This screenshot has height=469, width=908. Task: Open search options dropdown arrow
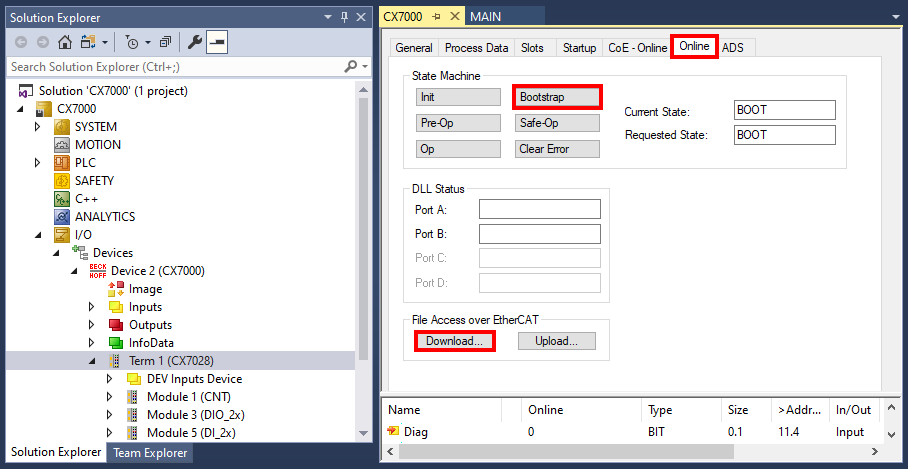(x=364, y=67)
